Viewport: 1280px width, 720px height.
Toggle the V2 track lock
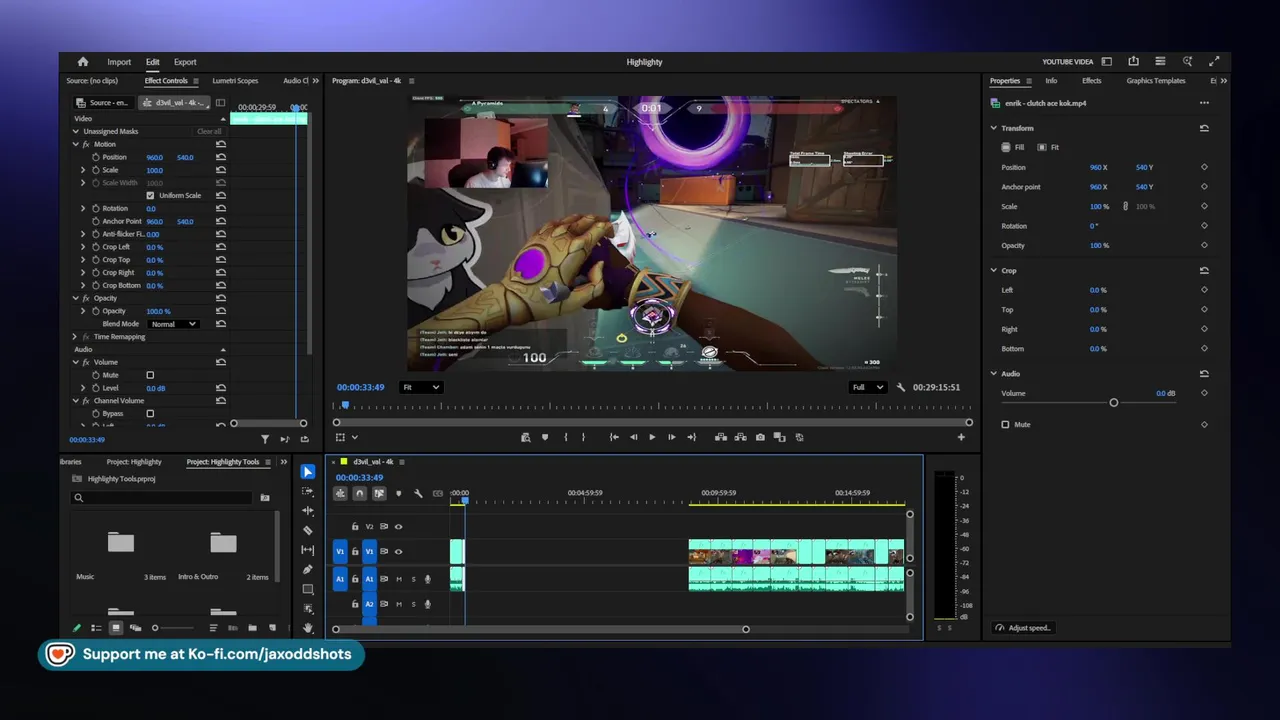click(x=355, y=526)
